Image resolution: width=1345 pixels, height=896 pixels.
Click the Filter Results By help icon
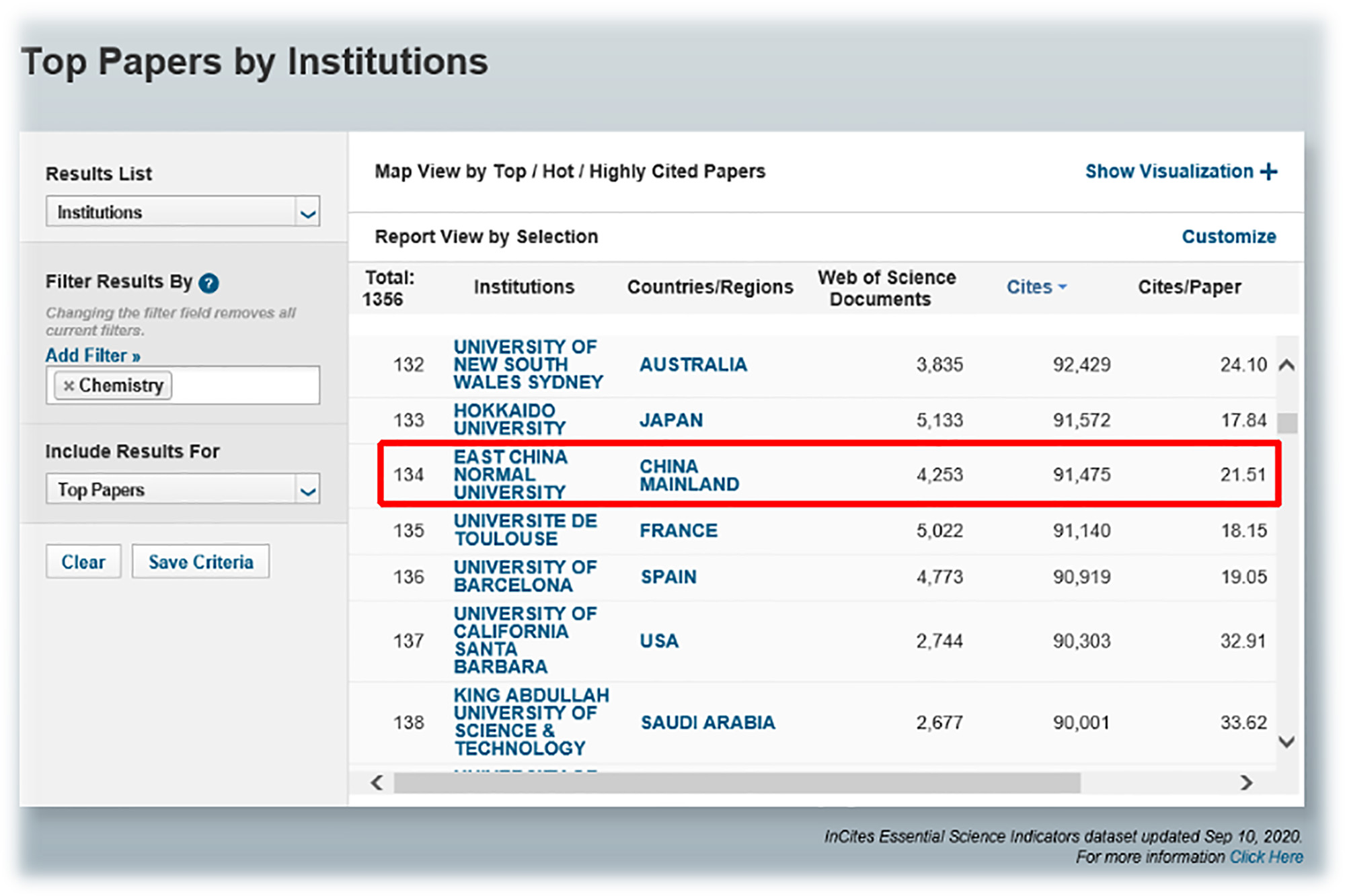click(x=209, y=283)
